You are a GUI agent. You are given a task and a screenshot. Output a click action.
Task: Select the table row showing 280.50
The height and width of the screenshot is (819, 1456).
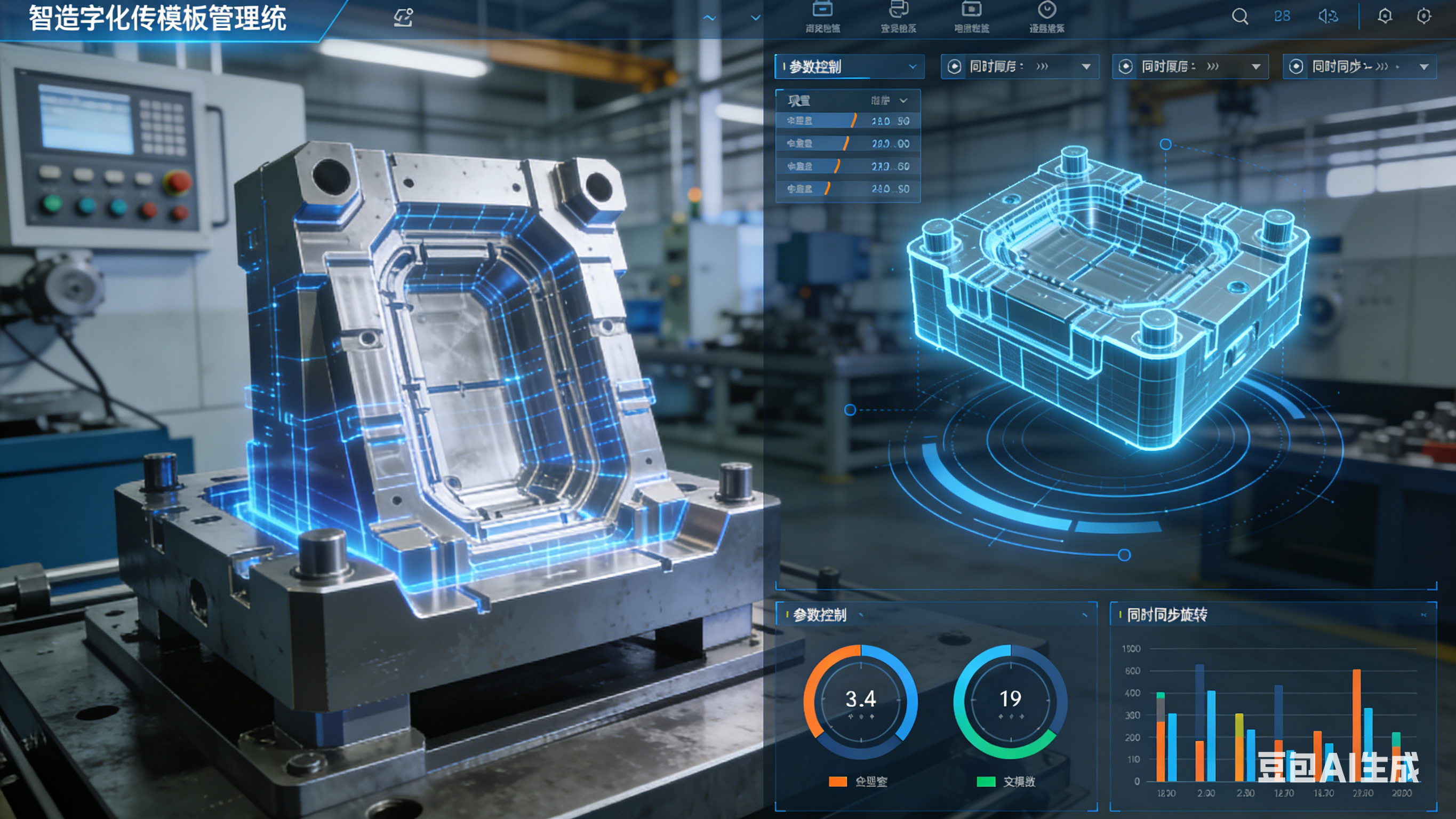pos(848,121)
